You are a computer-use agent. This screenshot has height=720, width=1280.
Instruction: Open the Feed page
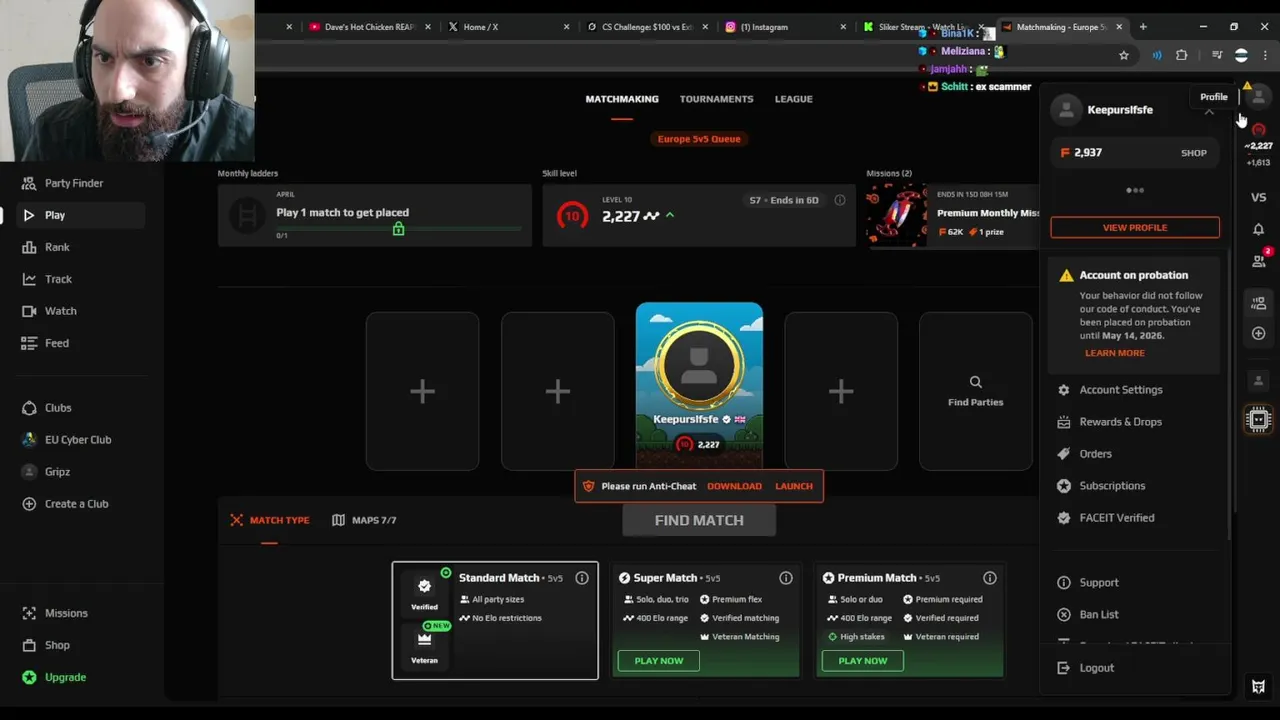pos(57,343)
